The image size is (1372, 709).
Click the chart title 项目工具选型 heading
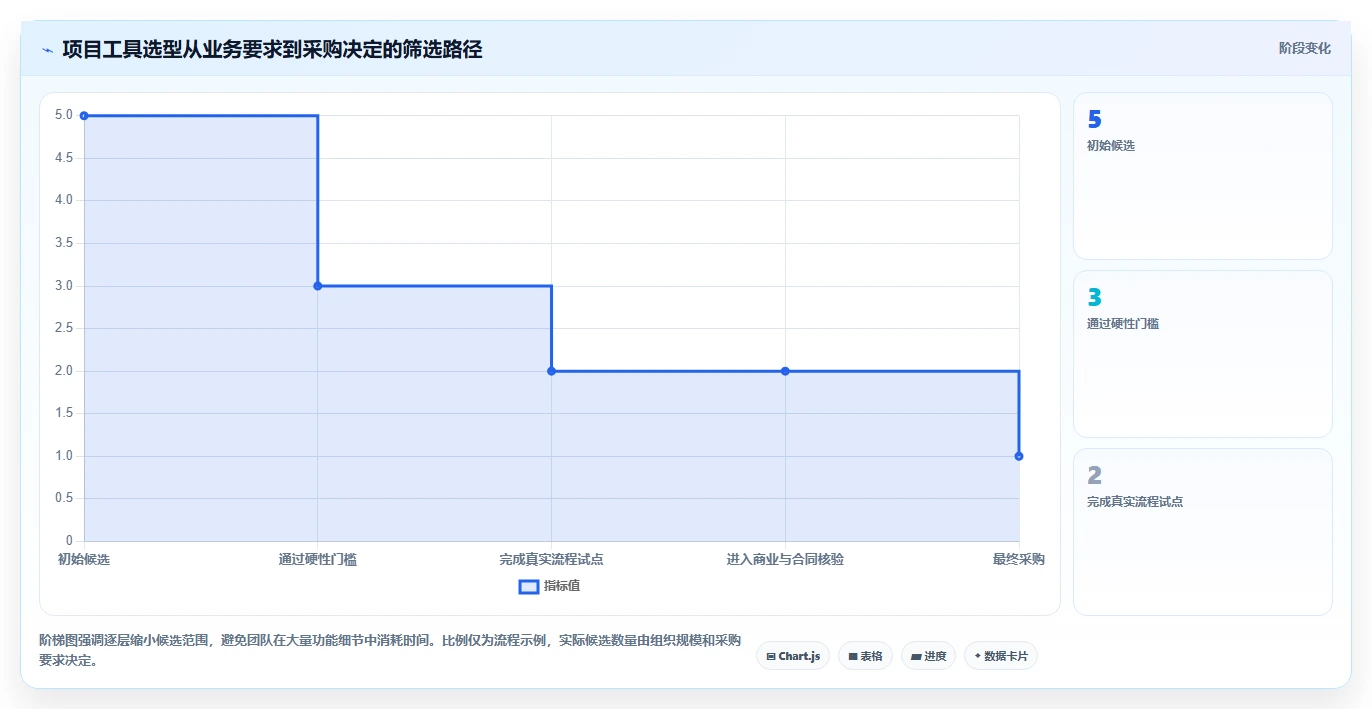coord(272,49)
